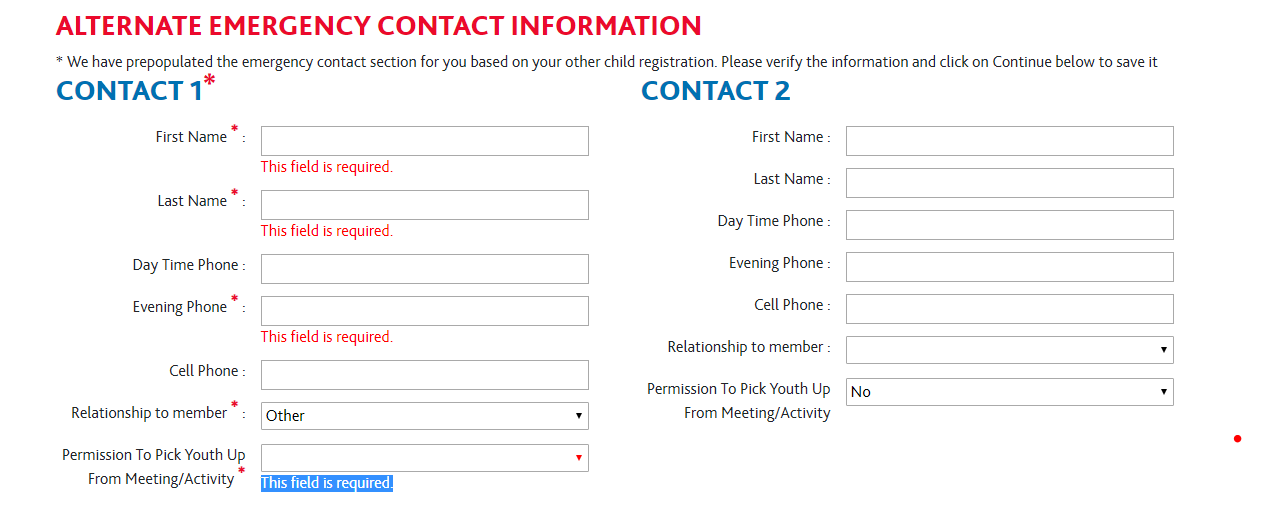This screenshot has height=505, width=1267.
Task: Click the highlighted 'This field is required' message
Action: click(x=327, y=483)
